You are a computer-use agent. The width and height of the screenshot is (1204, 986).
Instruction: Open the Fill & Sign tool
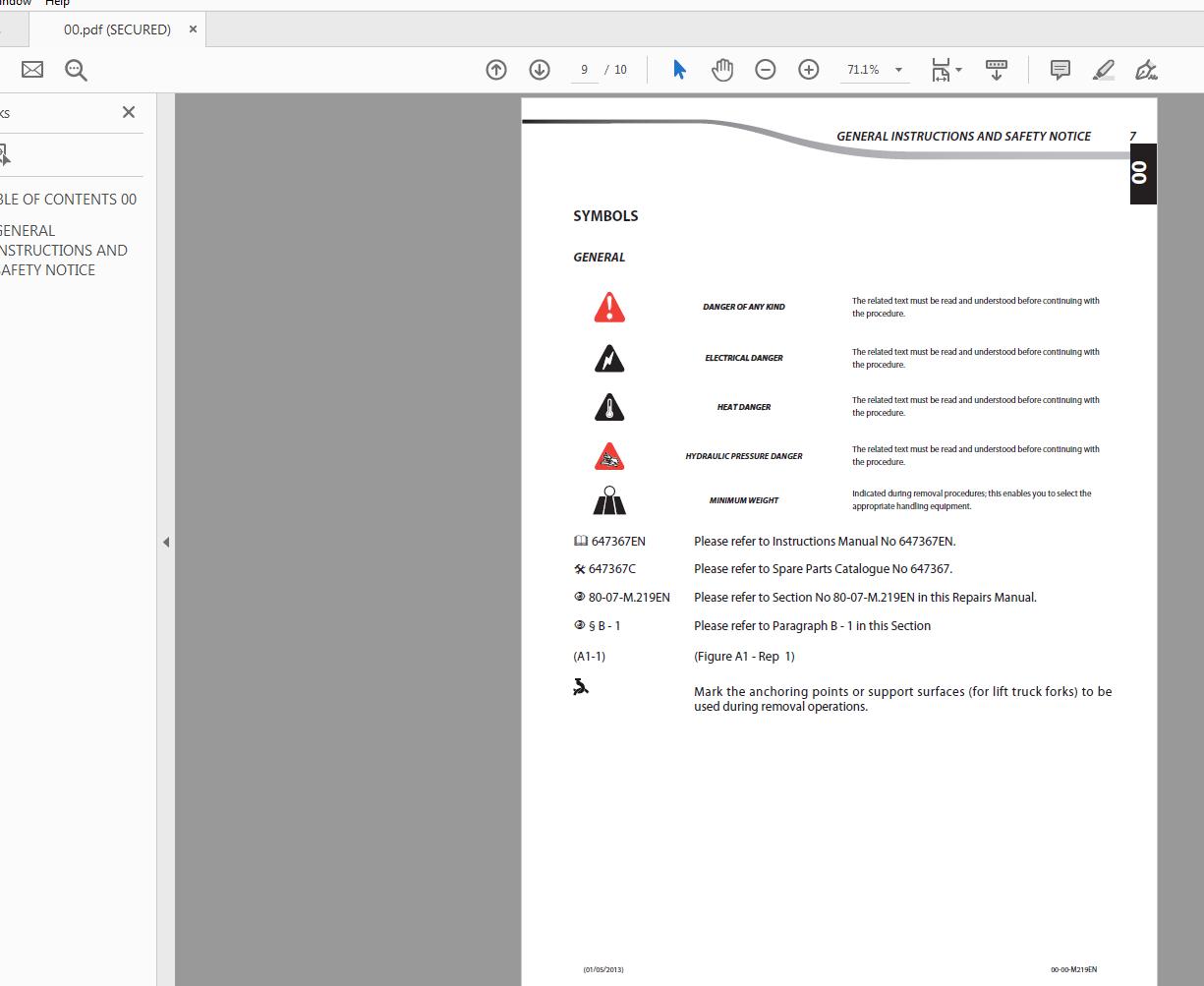click(1146, 70)
